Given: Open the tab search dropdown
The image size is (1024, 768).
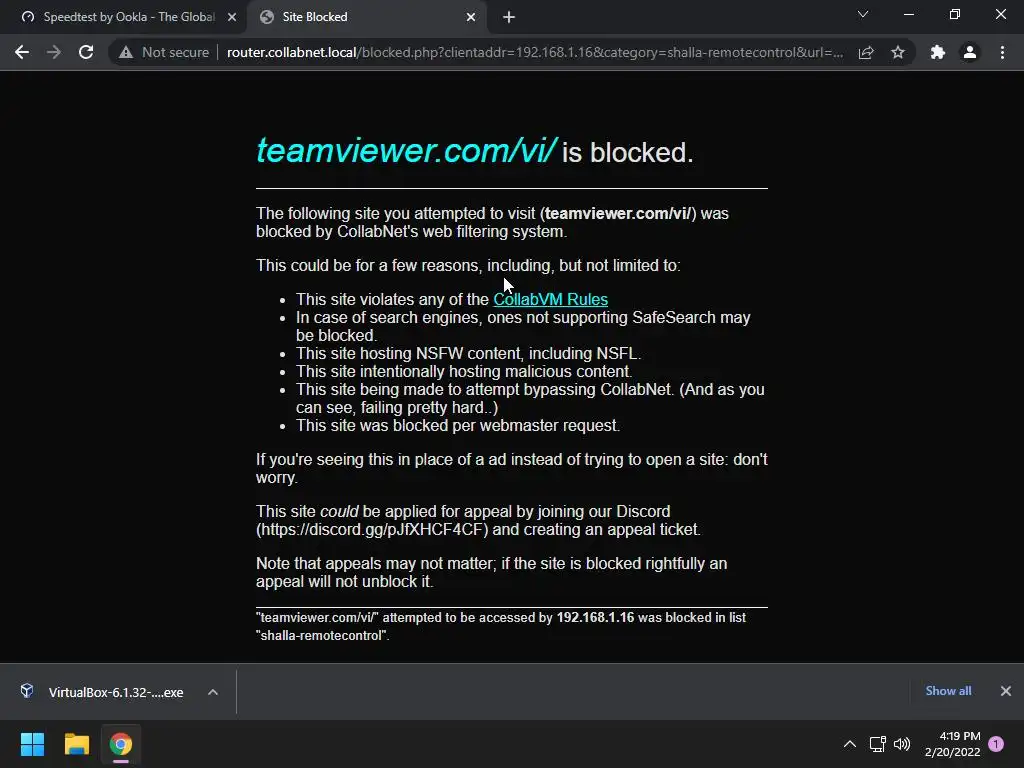Looking at the screenshot, I should tap(863, 14).
